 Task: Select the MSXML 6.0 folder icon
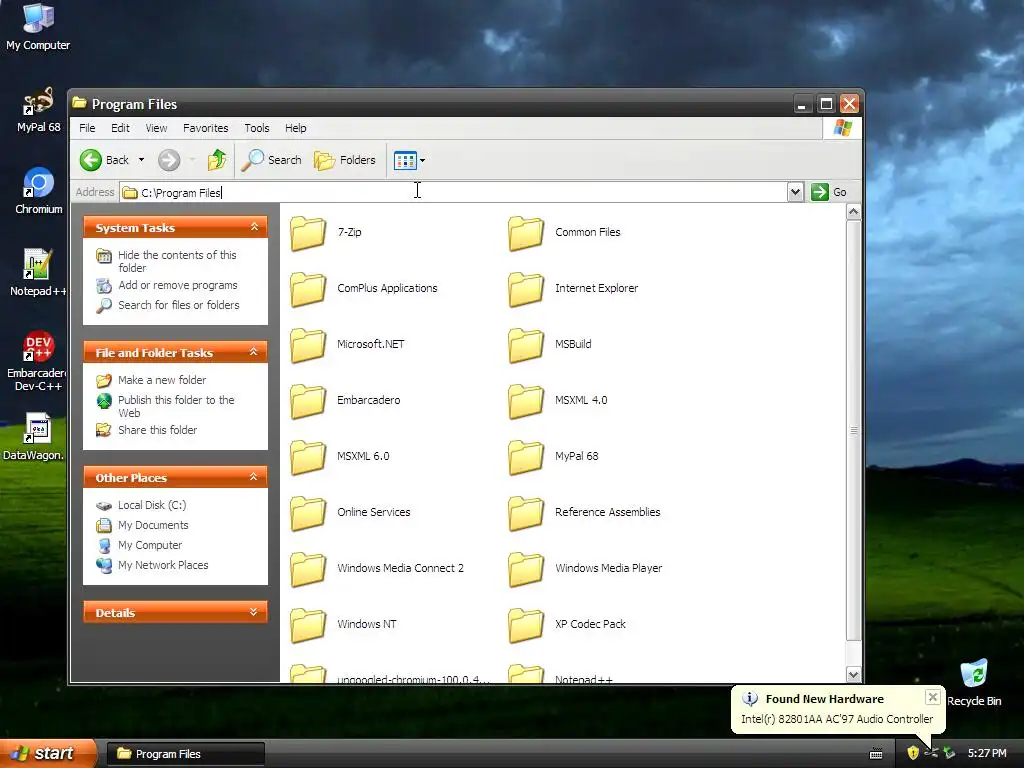(308, 457)
